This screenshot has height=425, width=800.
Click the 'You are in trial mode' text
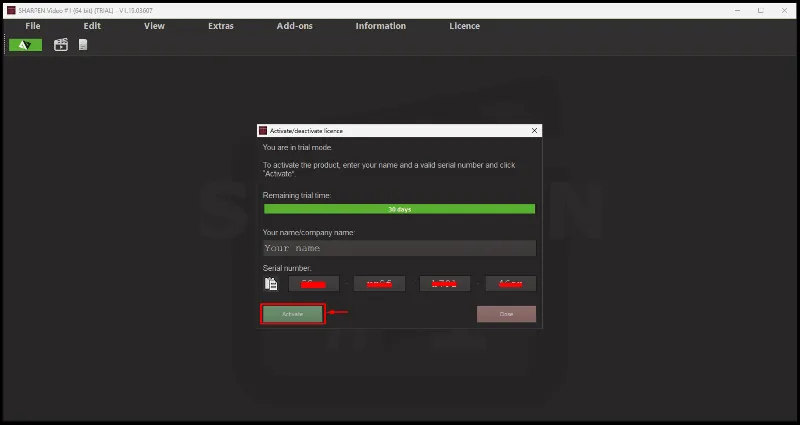pyautogui.click(x=297, y=147)
